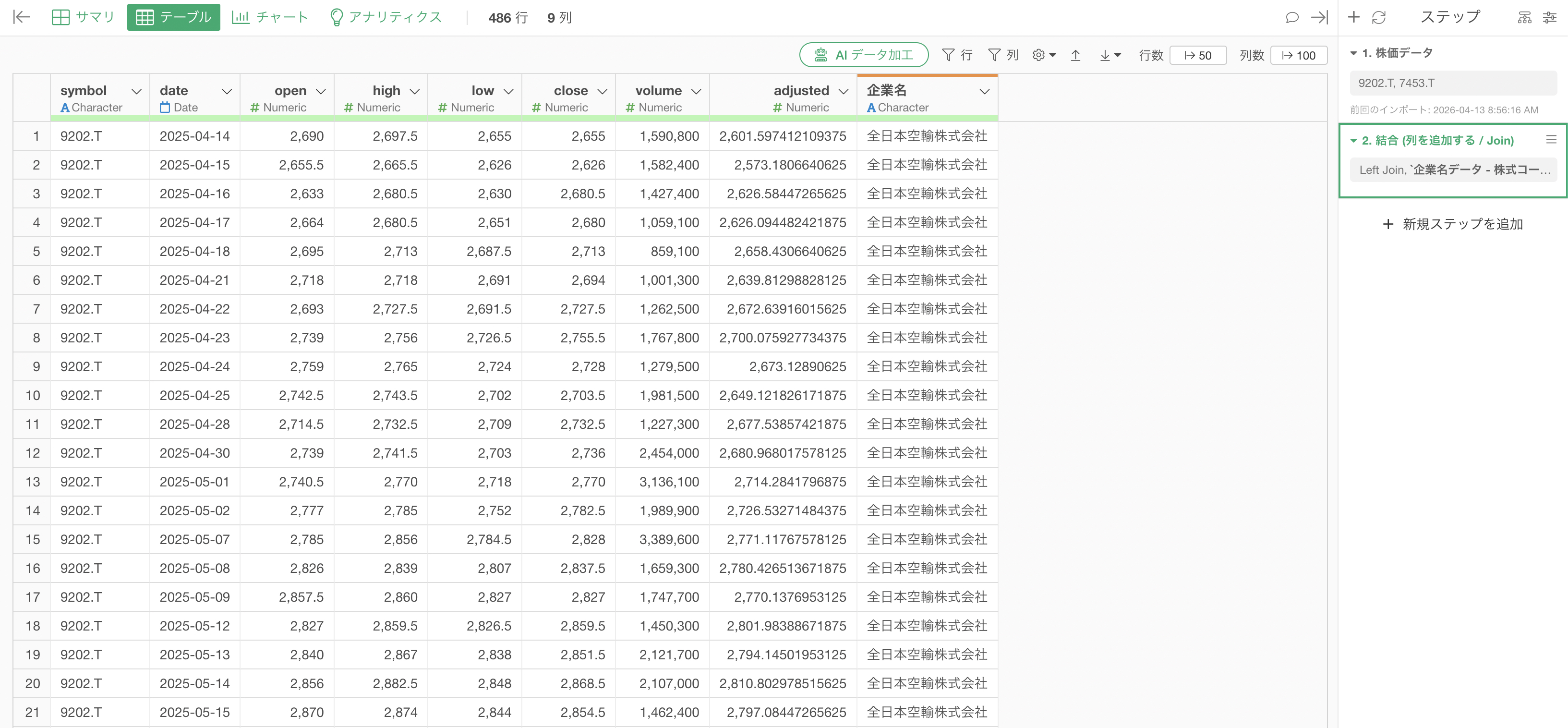This screenshot has width=1568, height=728.
Task: Click the AI データ加工 button
Action: (863, 55)
